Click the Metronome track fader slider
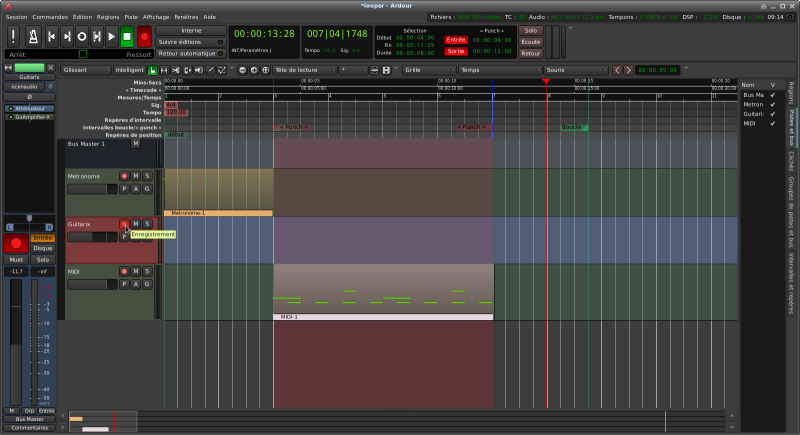The image size is (800, 435). [x=91, y=188]
